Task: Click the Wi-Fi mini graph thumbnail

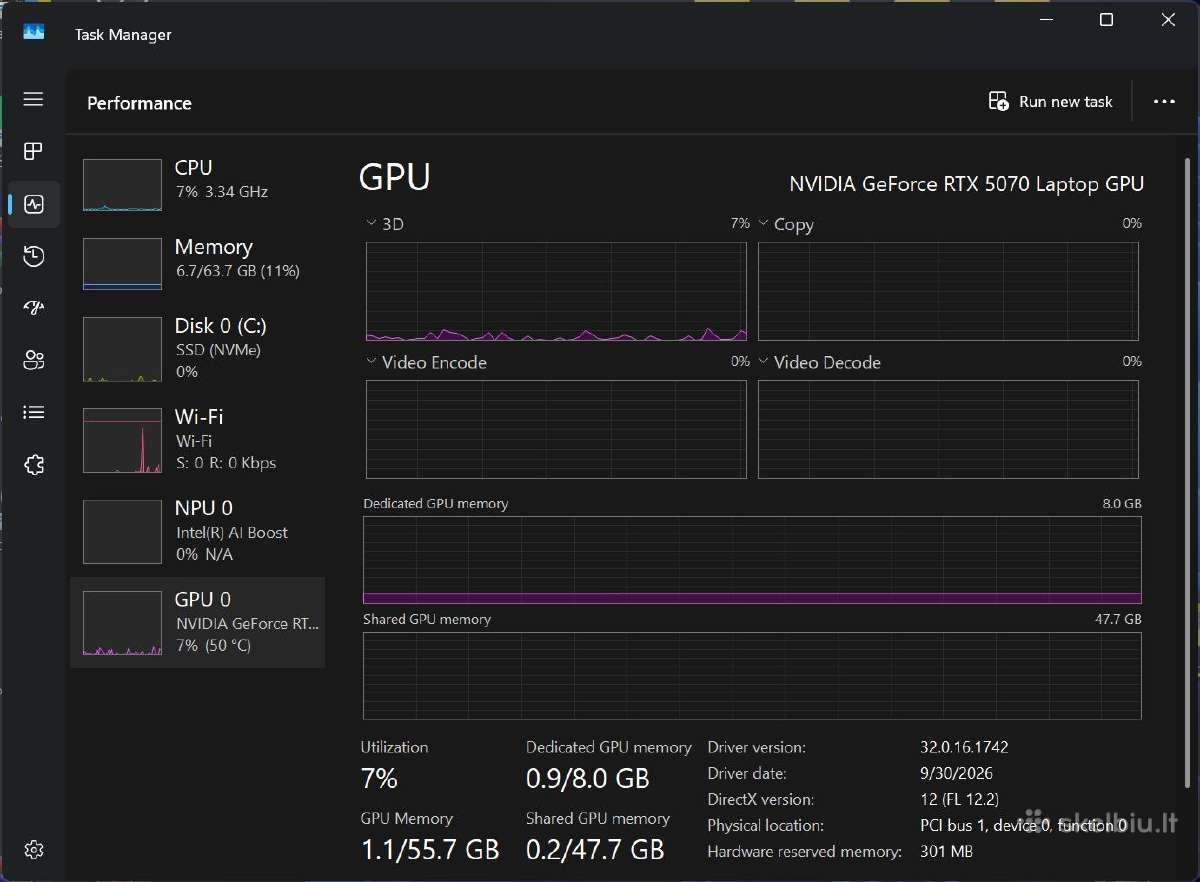Action: pos(122,440)
